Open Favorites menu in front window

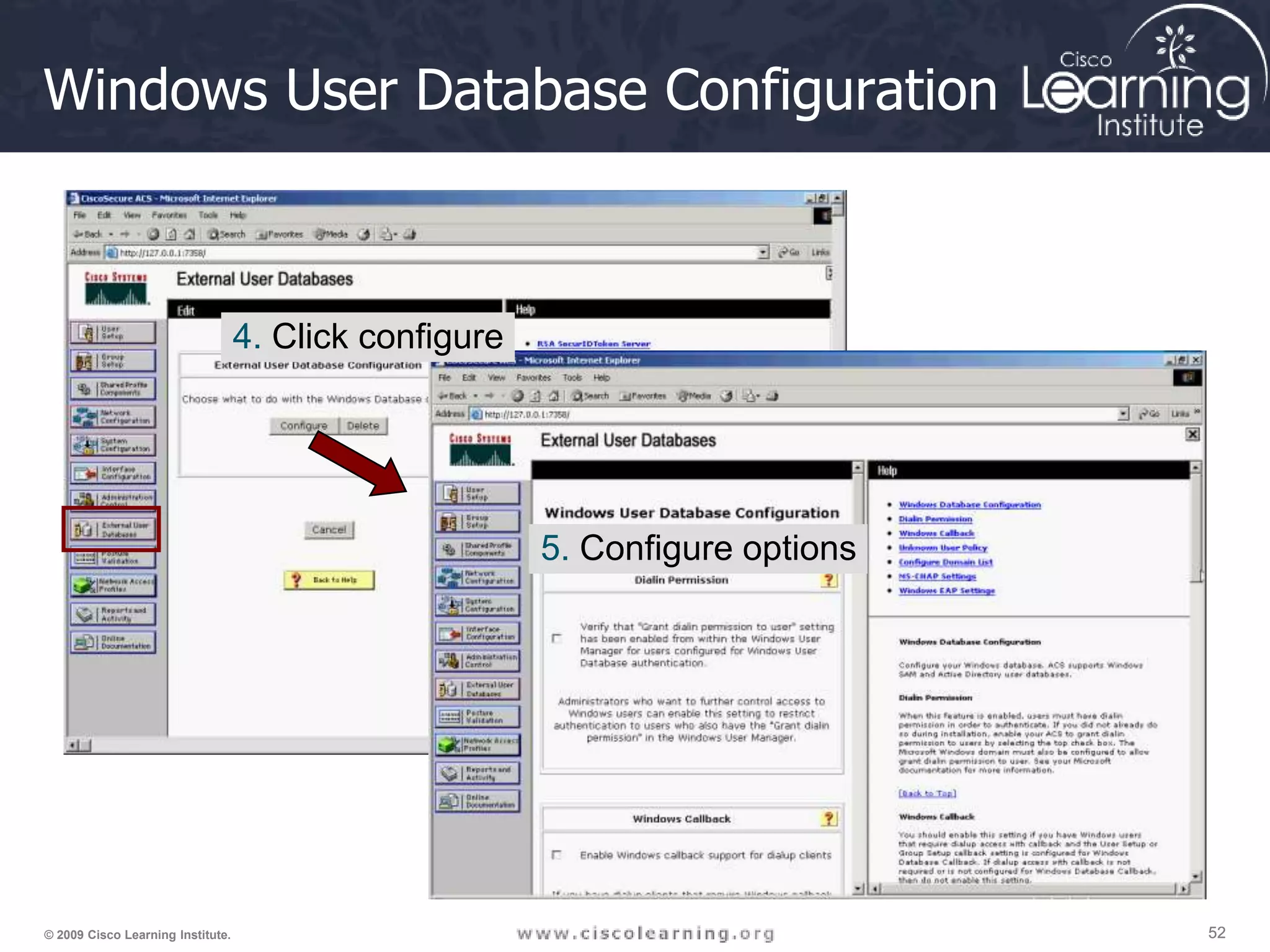(533, 377)
